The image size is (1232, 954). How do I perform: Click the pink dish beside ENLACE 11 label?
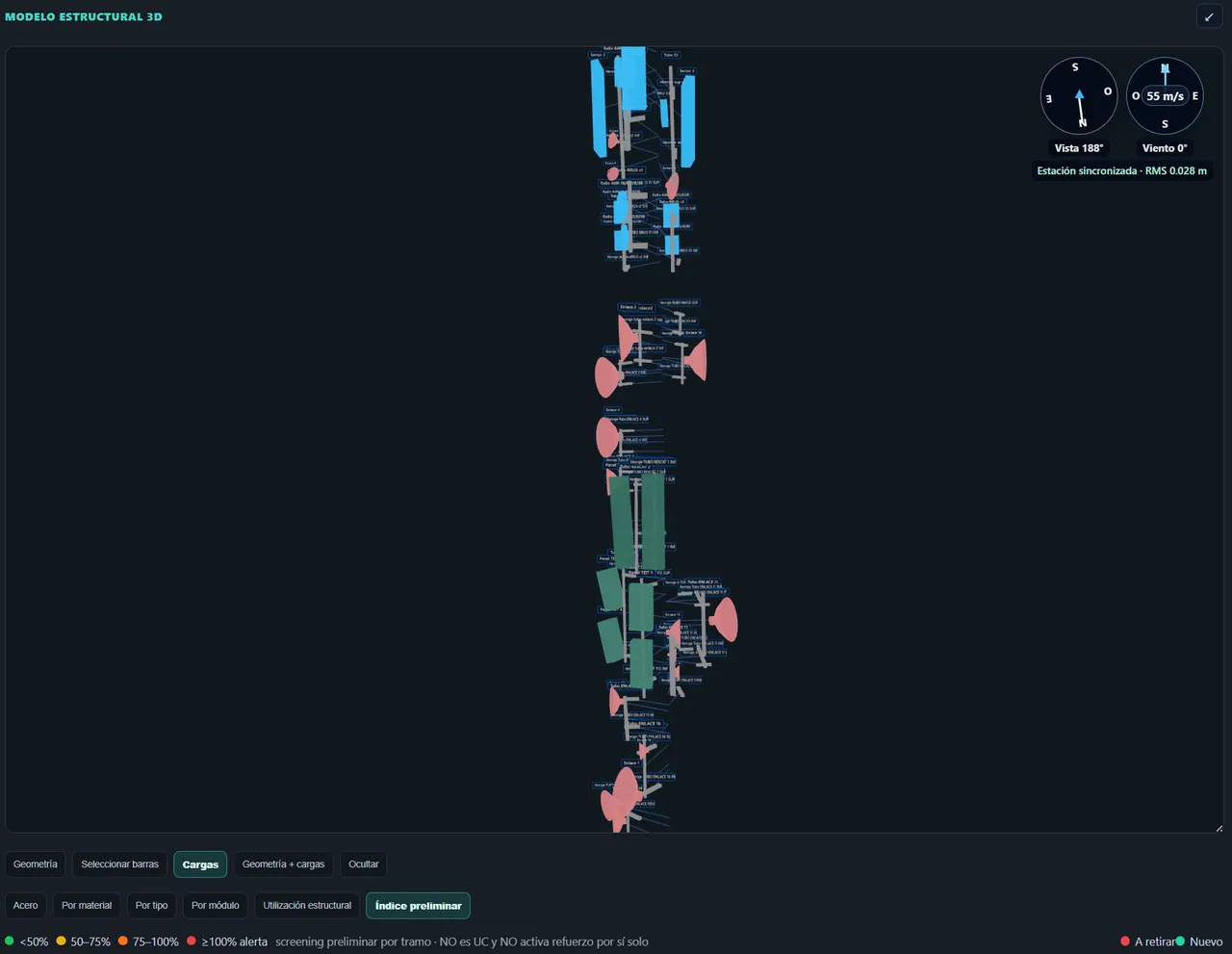(725, 621)
